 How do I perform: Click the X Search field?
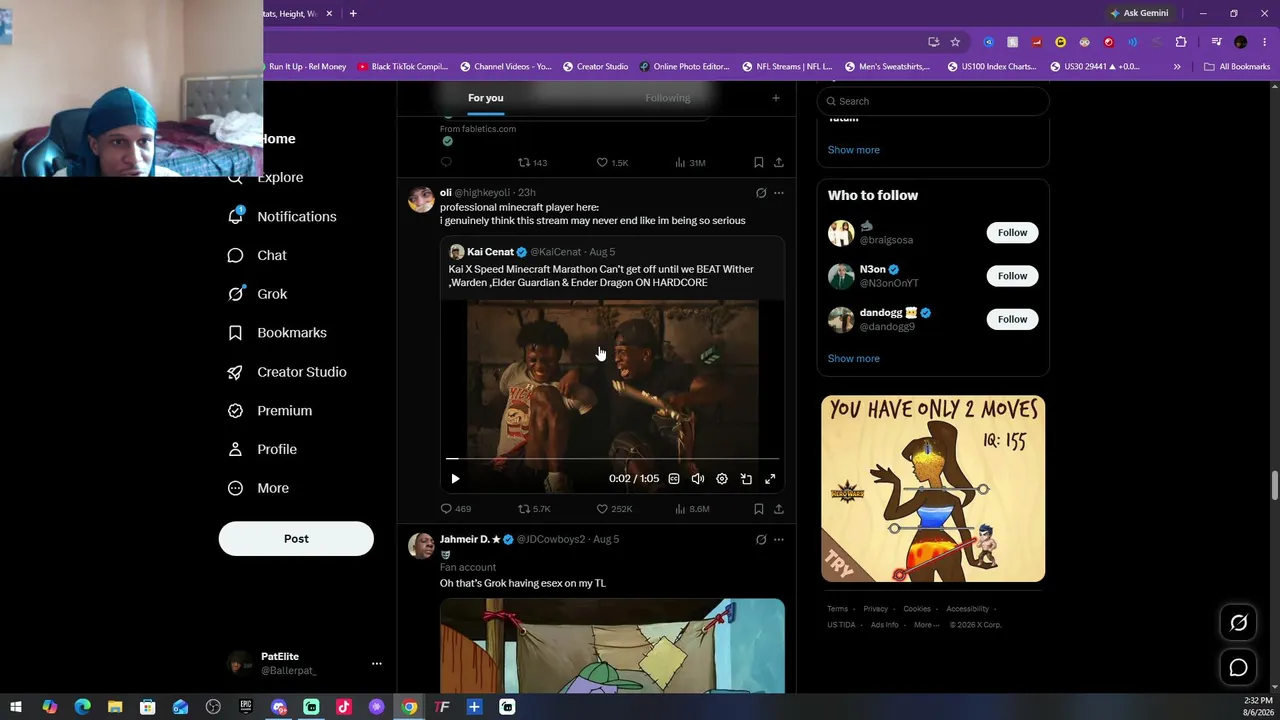tap(933, 101)
